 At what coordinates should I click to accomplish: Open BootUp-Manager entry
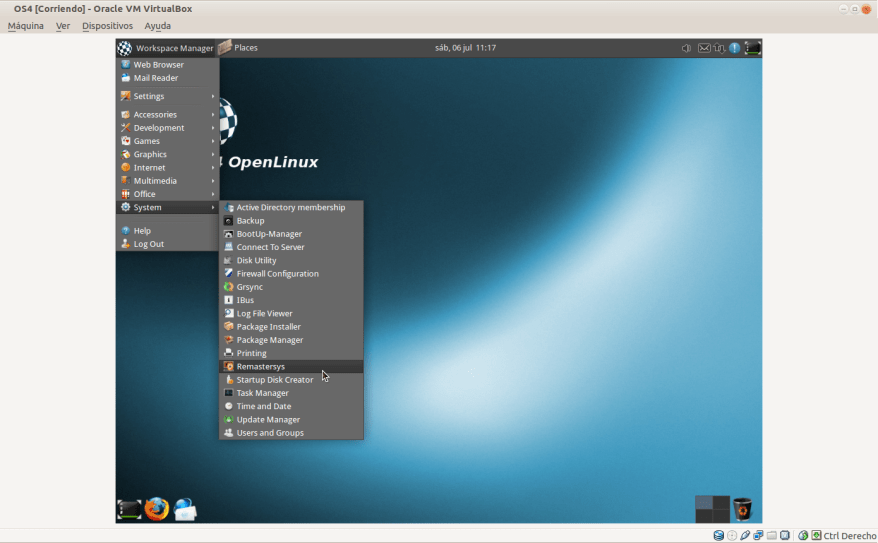tap(291, 234)
